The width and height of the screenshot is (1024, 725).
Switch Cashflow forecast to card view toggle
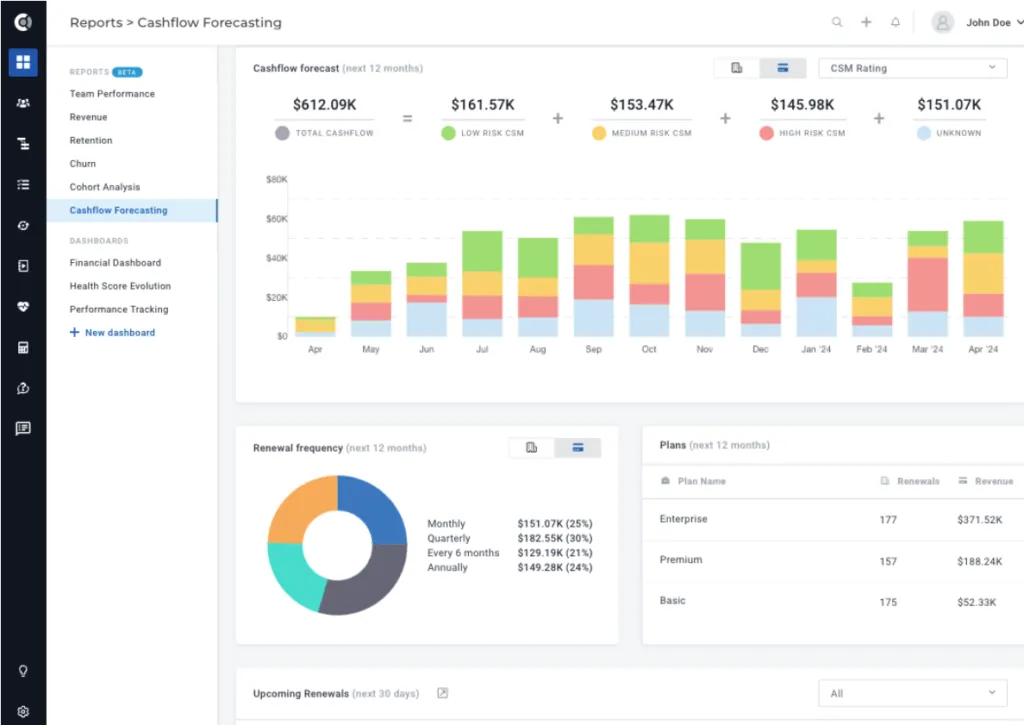(x=782, y=68)
